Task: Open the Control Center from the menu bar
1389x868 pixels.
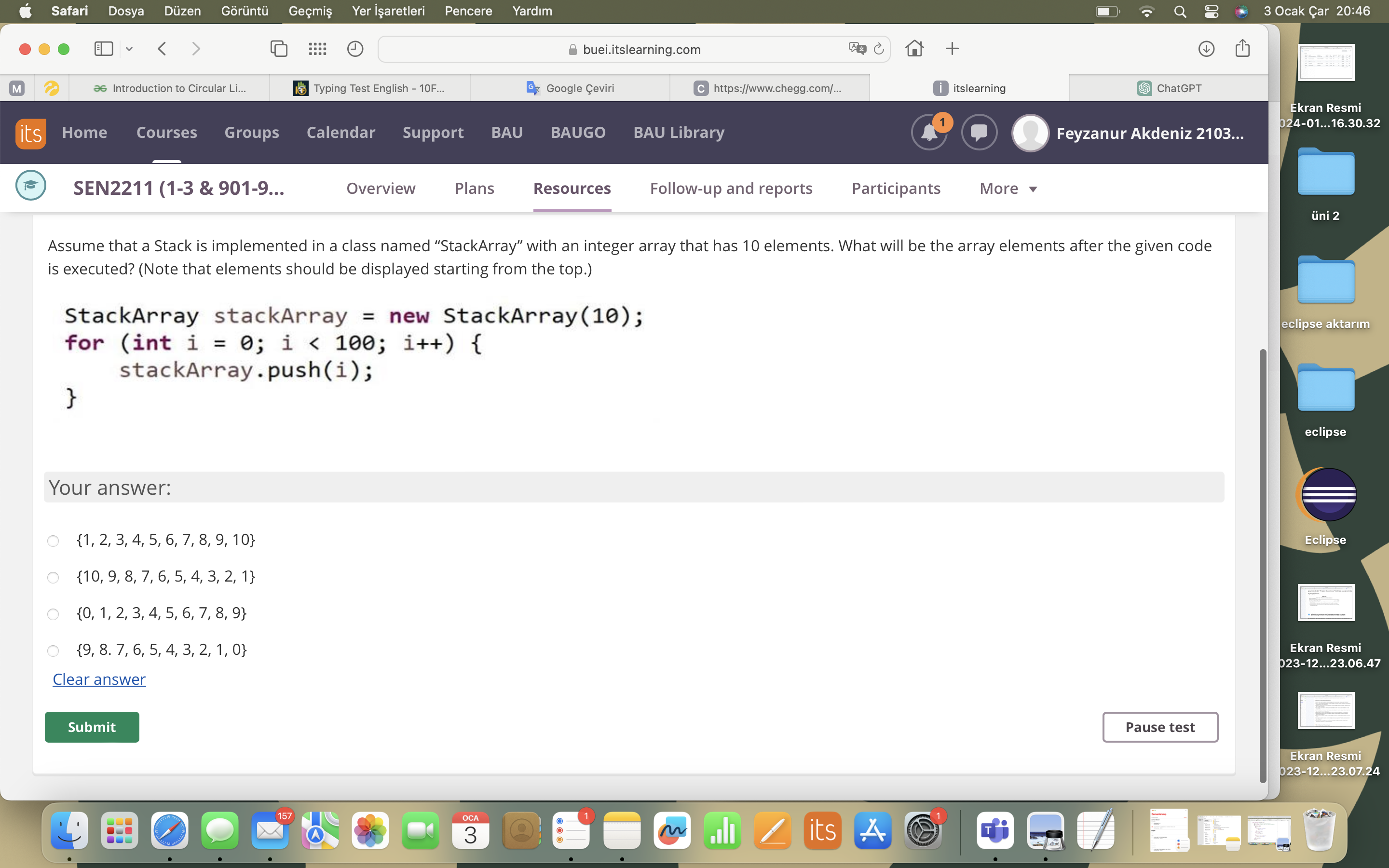Action: coord(1211,11)
